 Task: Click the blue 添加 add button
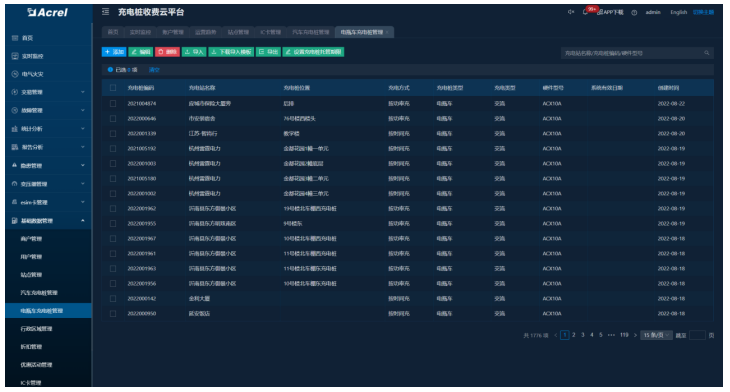coord(114,52)
